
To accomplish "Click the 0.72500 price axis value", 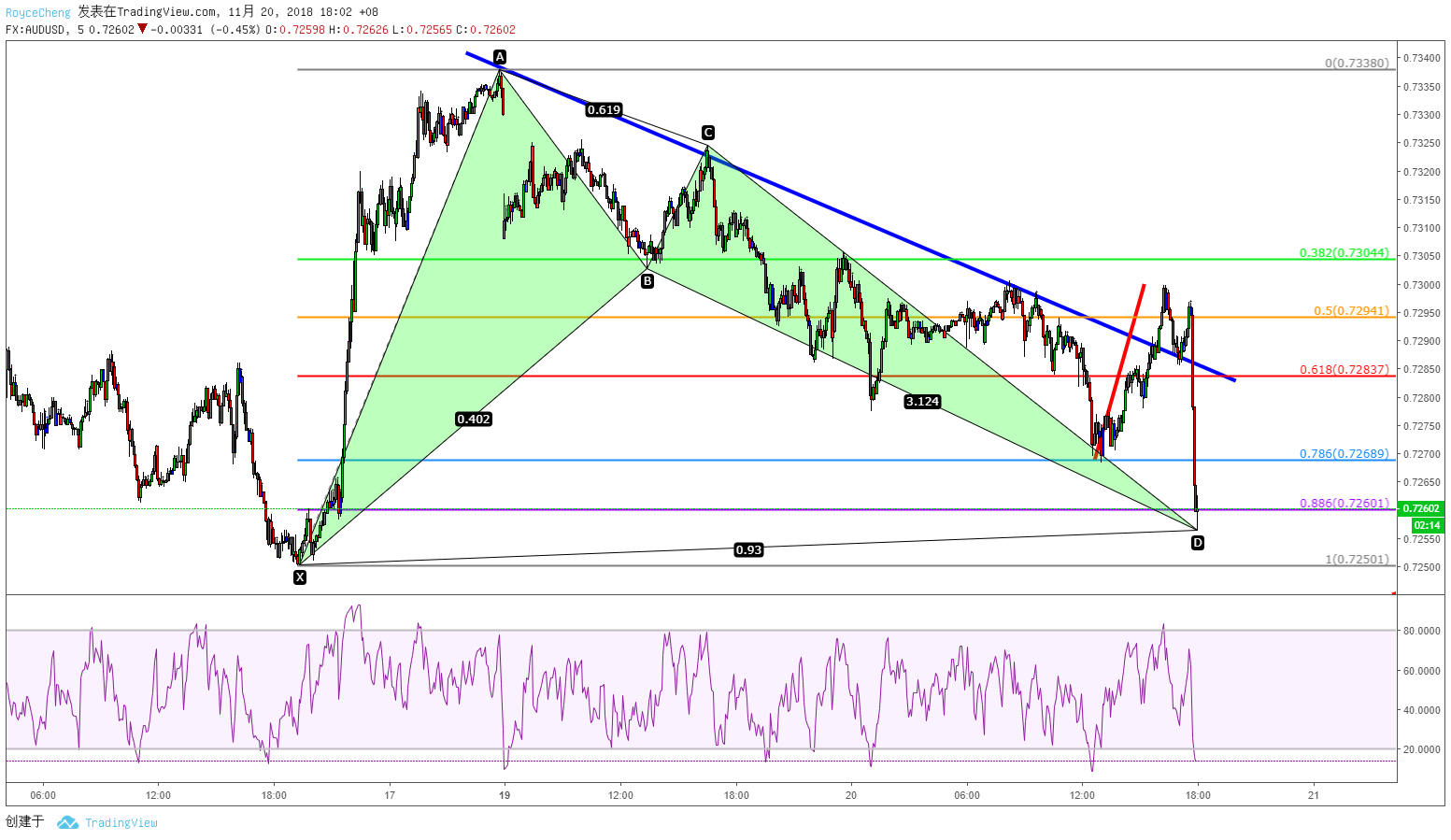I will 1421,567.
